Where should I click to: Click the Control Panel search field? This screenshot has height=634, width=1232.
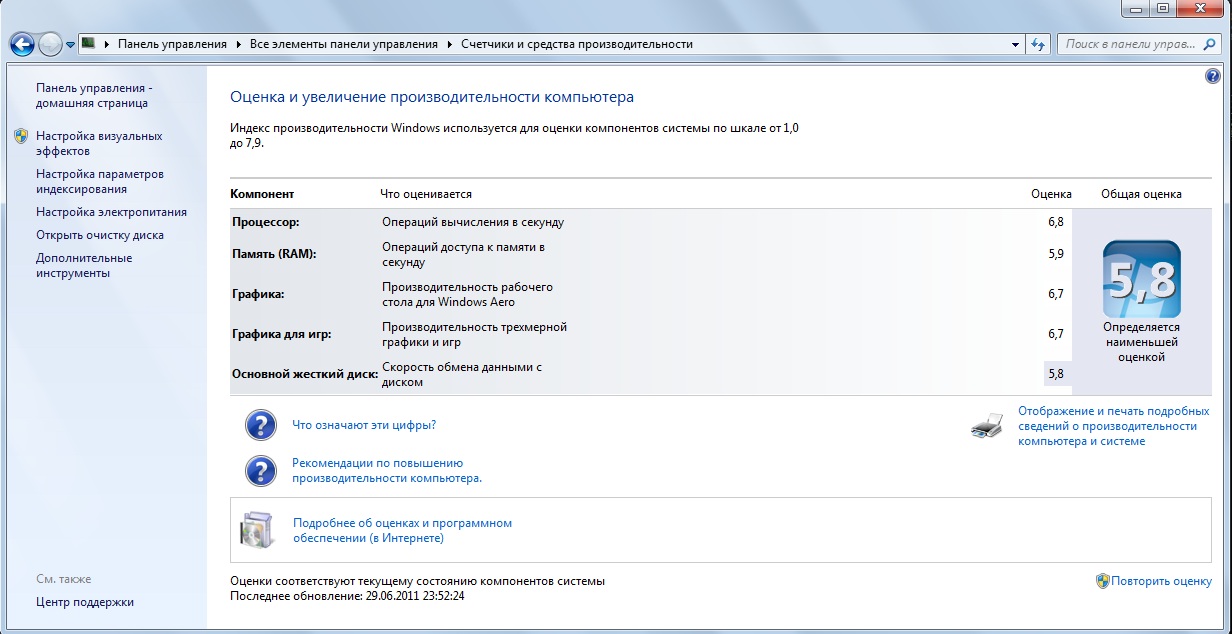click(1130, 44)
